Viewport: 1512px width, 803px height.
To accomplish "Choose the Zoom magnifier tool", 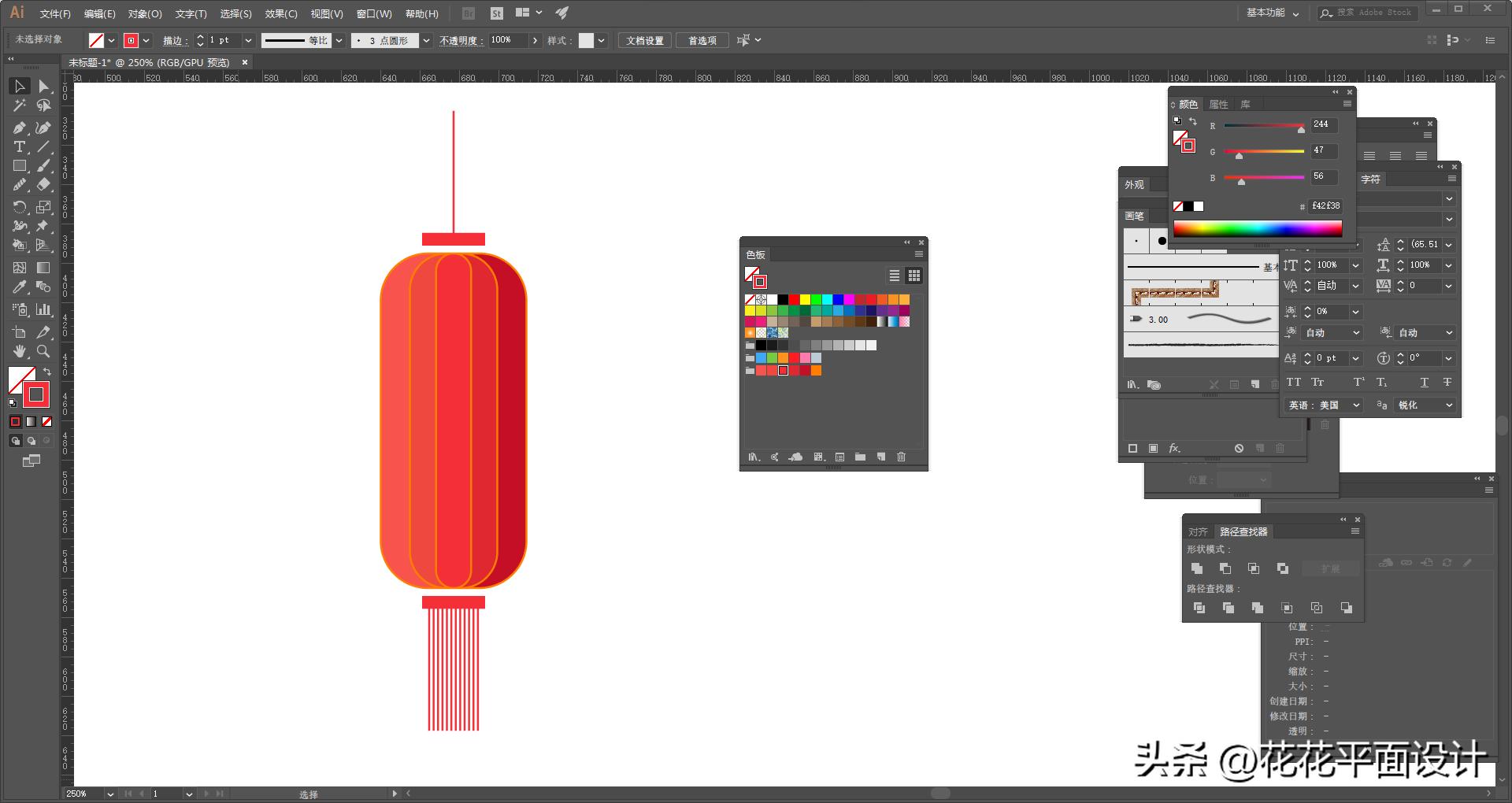I will [x=43, y=351].
